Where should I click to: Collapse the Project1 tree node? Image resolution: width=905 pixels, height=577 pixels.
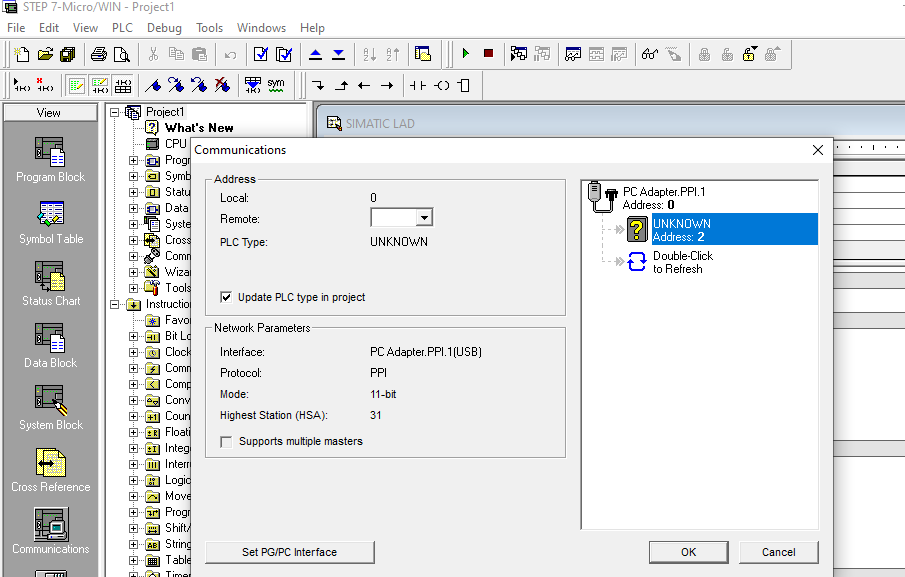pyautogui.click(x=115, y=112)
